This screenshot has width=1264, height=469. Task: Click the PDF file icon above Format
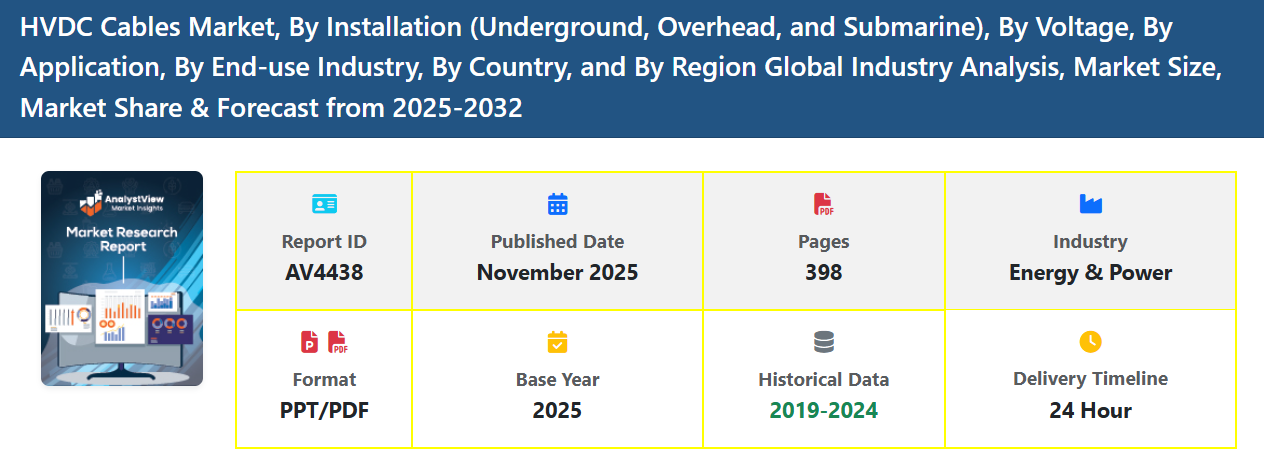coord(338,342)
